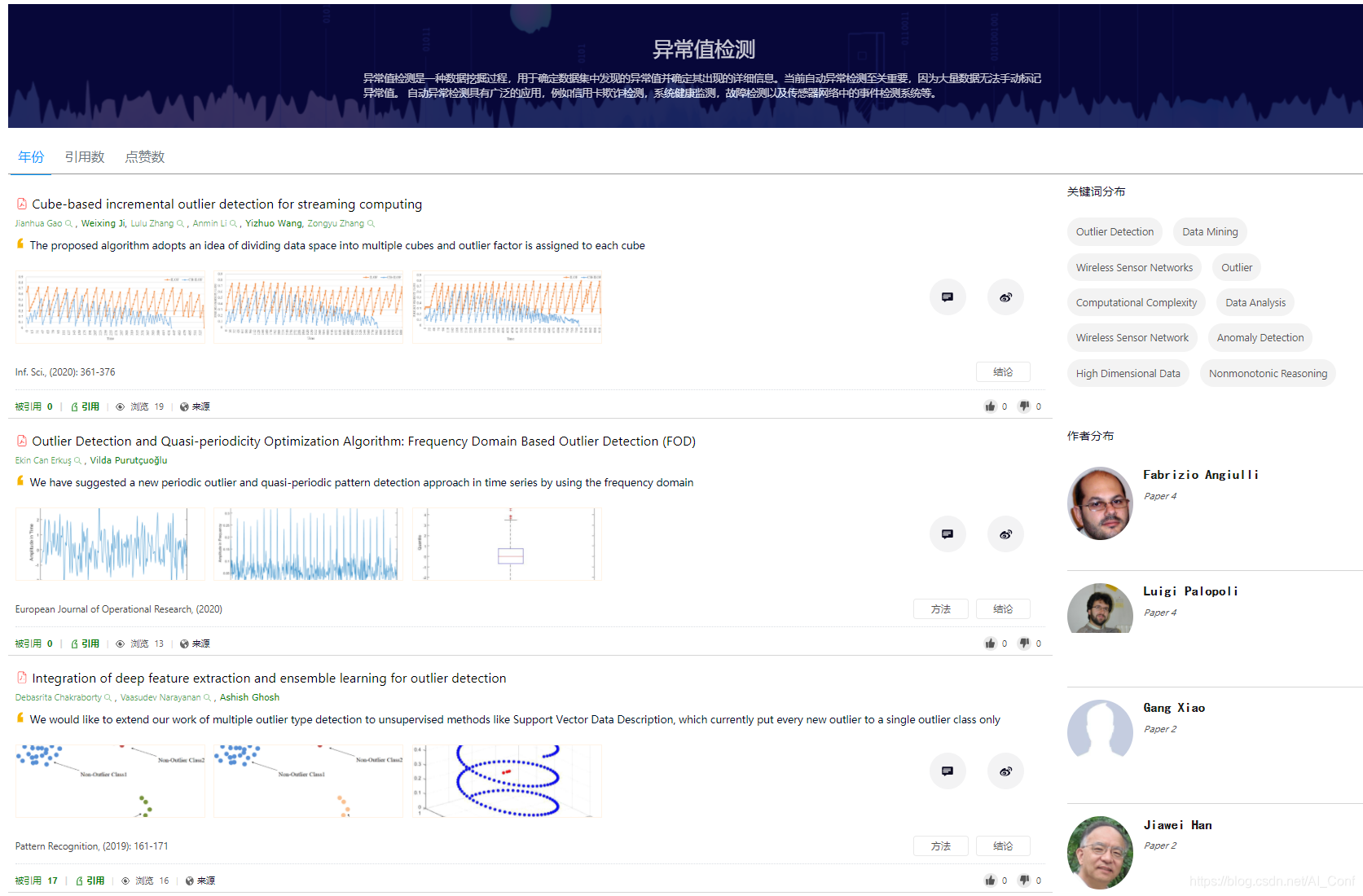
Task: Switch to the 年份 sort tab
Action: coord(31,157)
